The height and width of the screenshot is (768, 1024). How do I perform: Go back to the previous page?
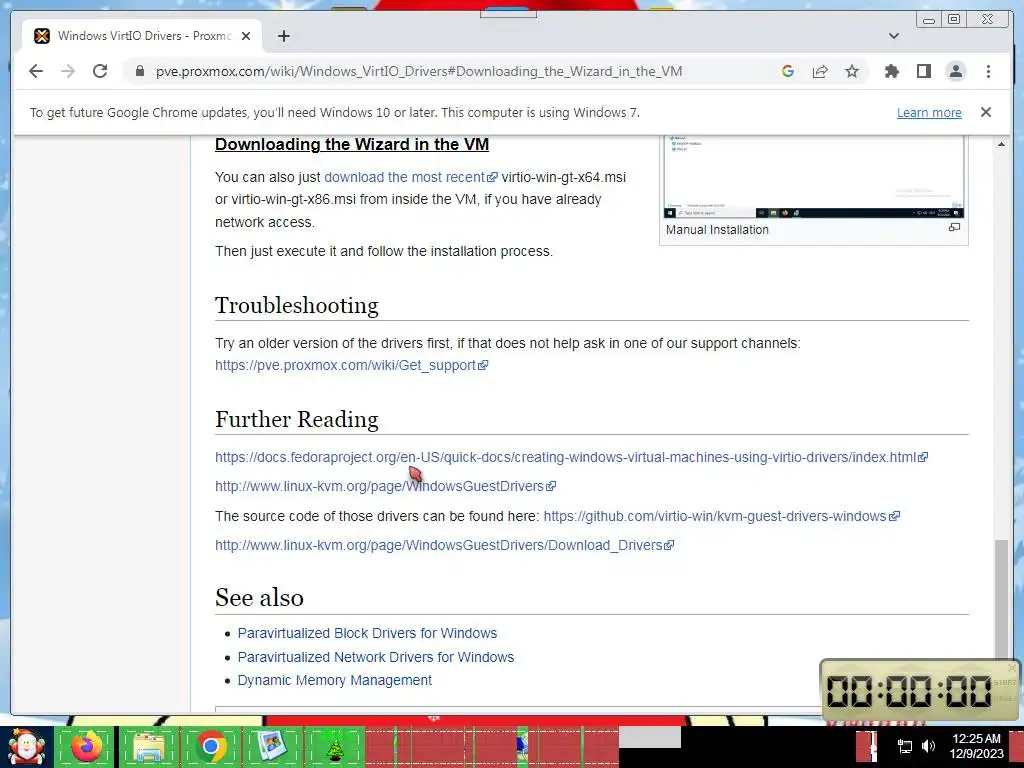pyautogui.click(x=36, y=71)
